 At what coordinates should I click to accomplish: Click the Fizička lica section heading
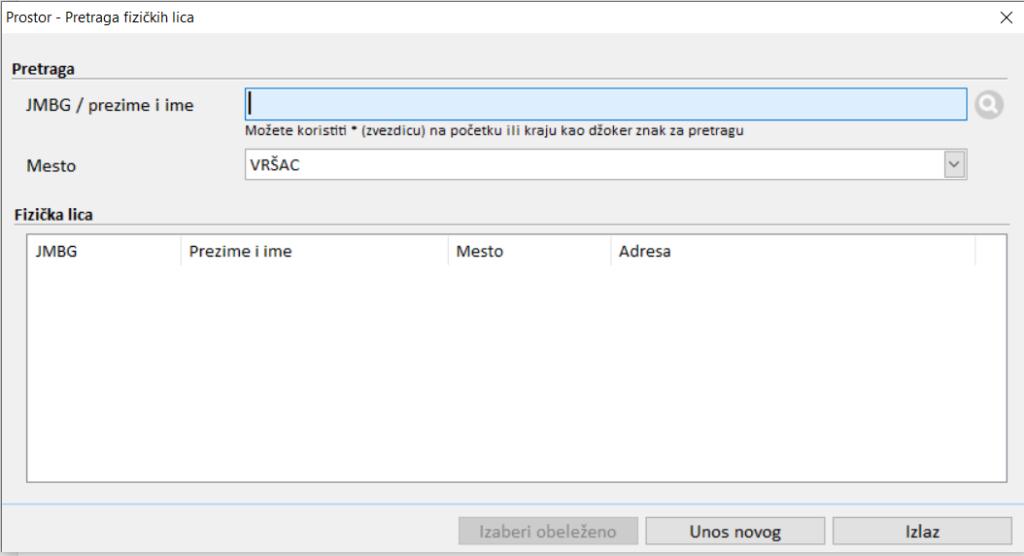(52, 215)
